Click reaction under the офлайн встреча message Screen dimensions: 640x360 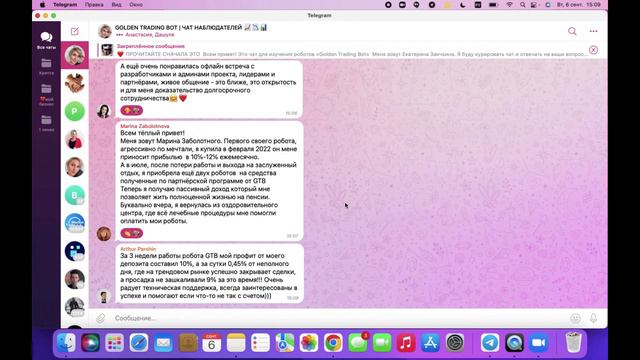[x=131, y=110]
